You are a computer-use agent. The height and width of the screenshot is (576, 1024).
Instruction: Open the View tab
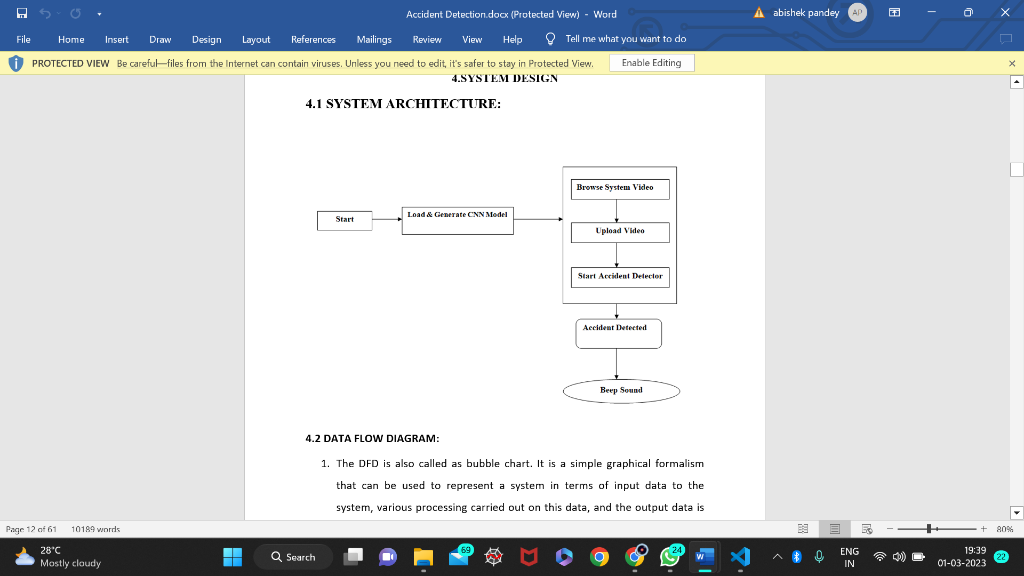point(472,39)
